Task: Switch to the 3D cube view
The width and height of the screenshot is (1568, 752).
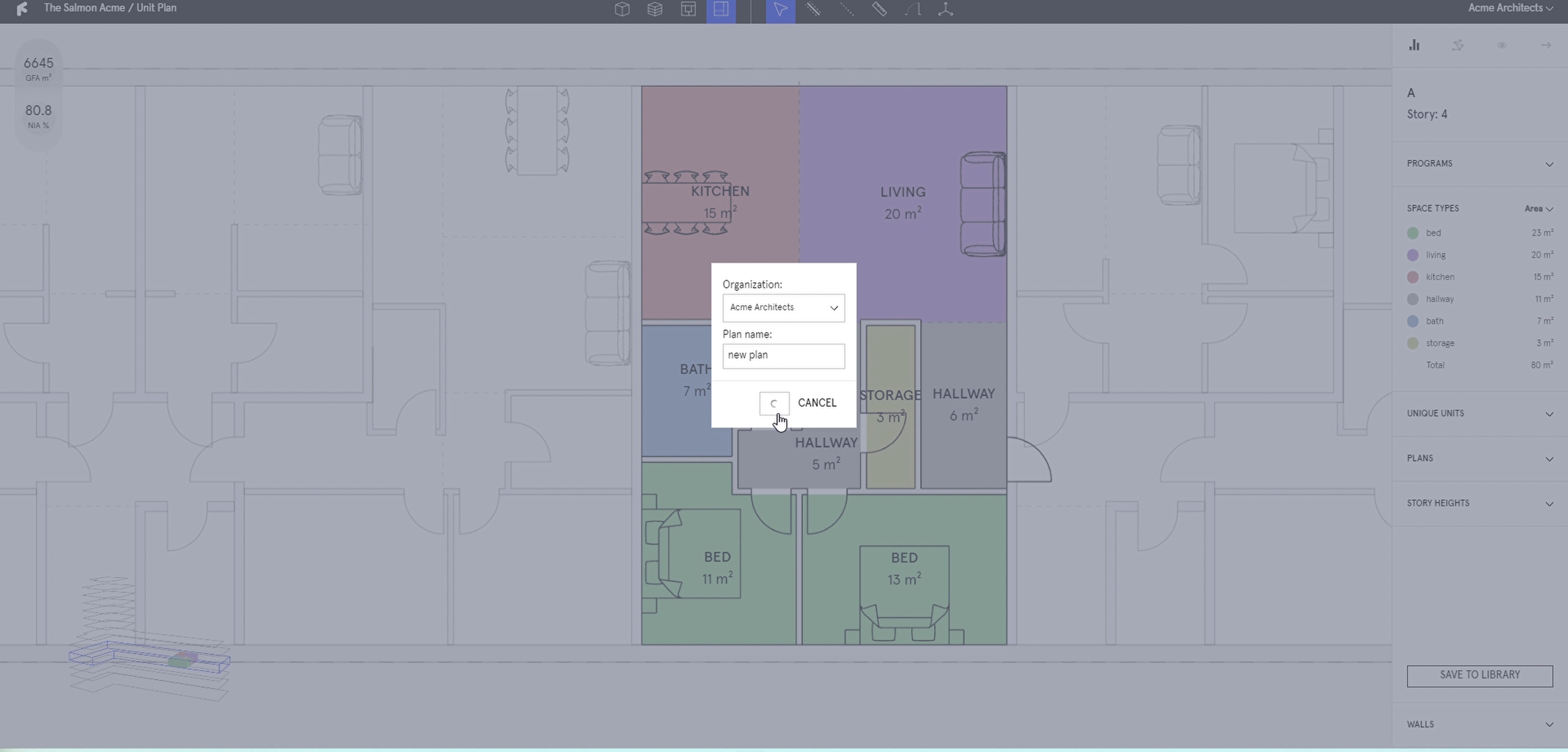Action: click(x=621, y=10)
